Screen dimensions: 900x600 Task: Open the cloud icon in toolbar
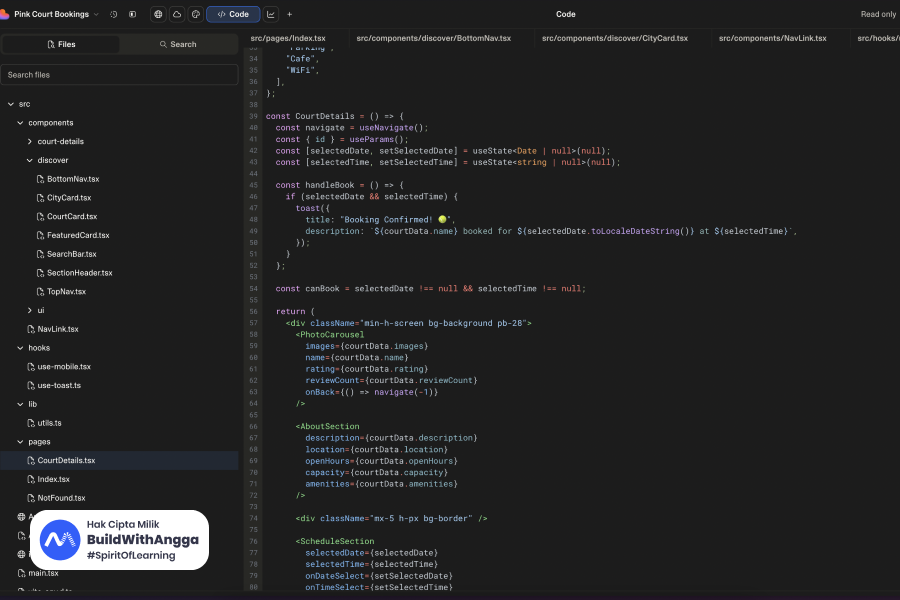177,15
